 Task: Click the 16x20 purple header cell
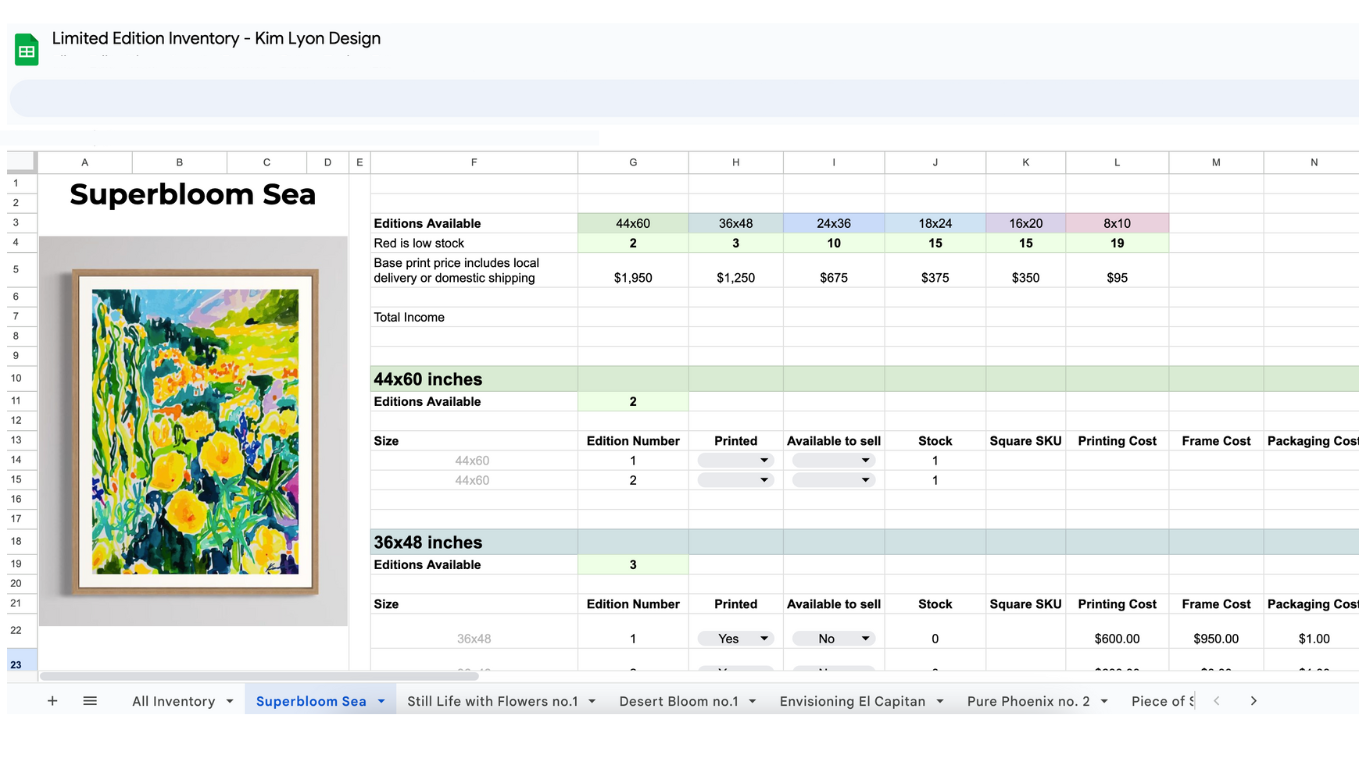(x=1026, y=223)
